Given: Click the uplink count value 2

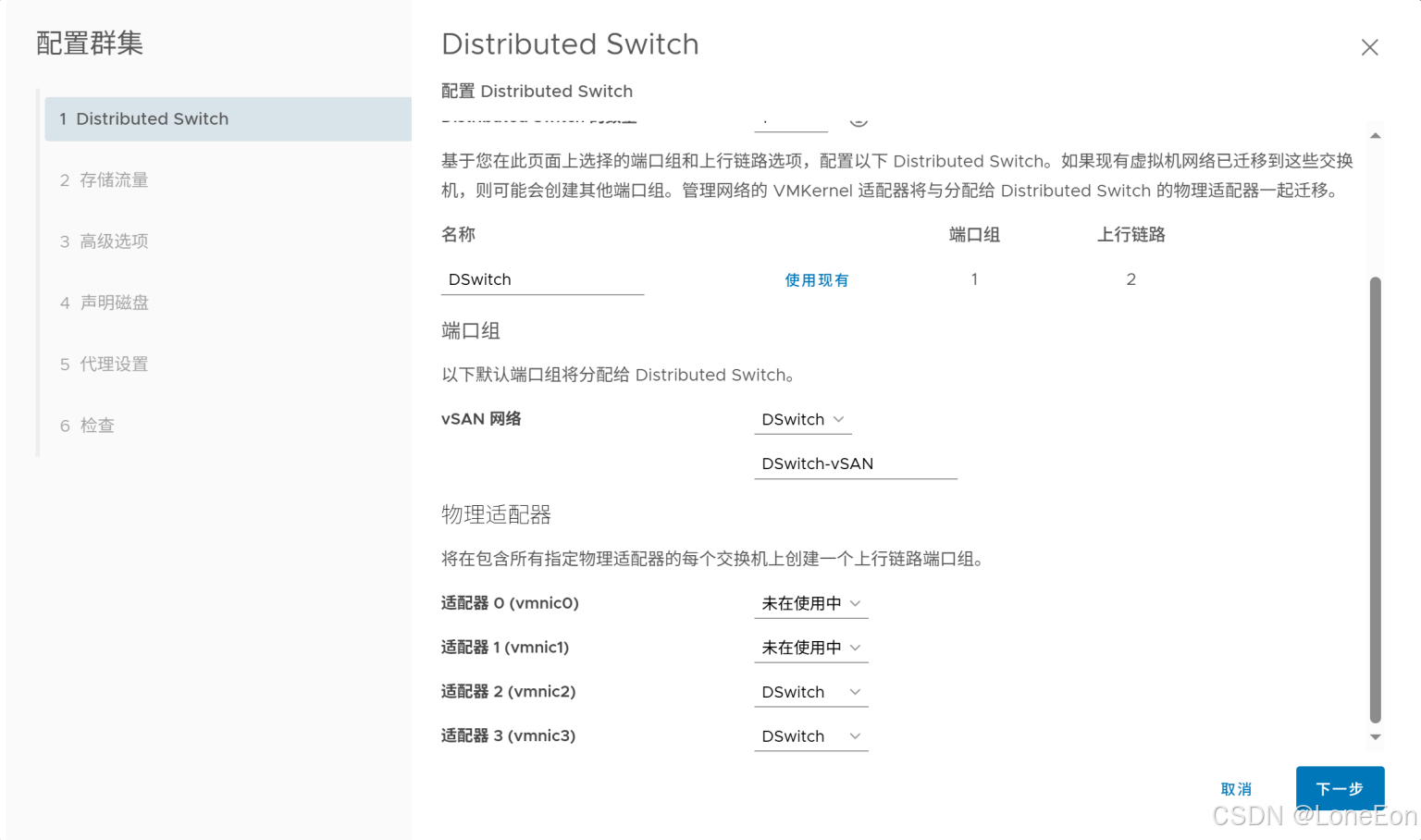Looking at the screenshot, I should (x=1131, y=279).
